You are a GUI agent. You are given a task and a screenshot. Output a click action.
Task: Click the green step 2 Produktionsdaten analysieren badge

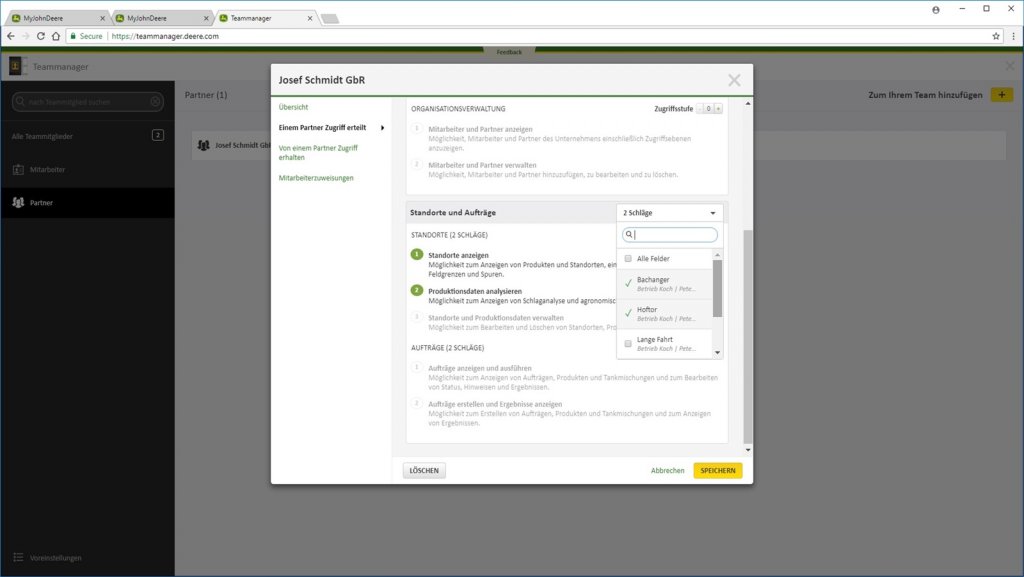417,290
